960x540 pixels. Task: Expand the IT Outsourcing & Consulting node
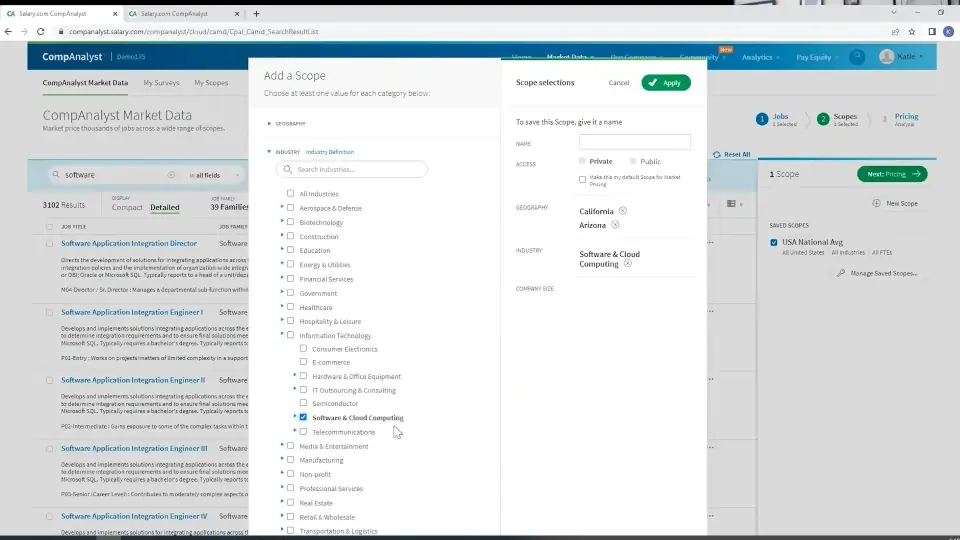(294, 389)
